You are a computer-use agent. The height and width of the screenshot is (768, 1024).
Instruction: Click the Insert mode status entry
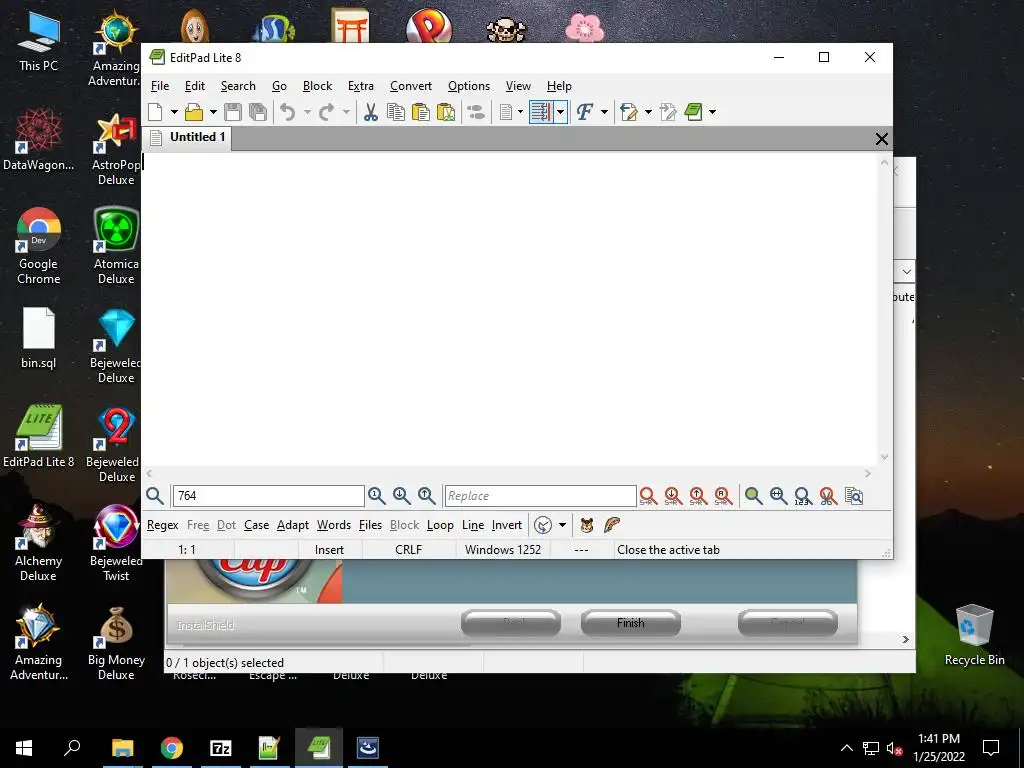pyautogui.click(x=329, y=550)
